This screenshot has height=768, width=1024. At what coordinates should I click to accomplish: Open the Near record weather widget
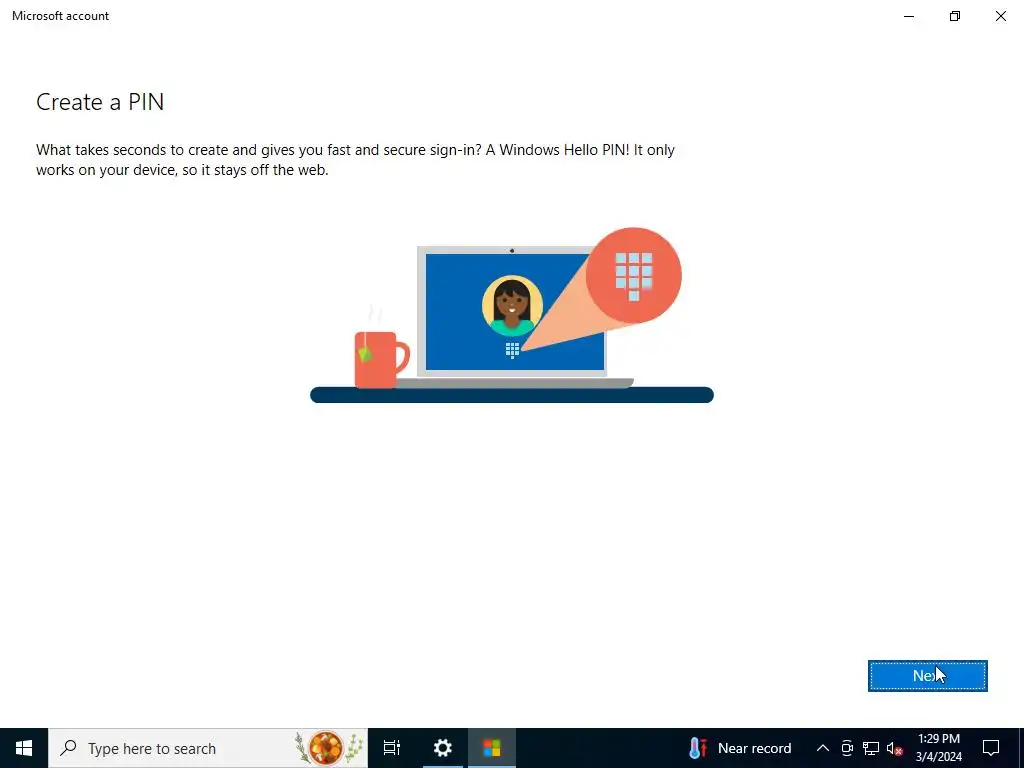pyautogui.click(x=740, y=748)
